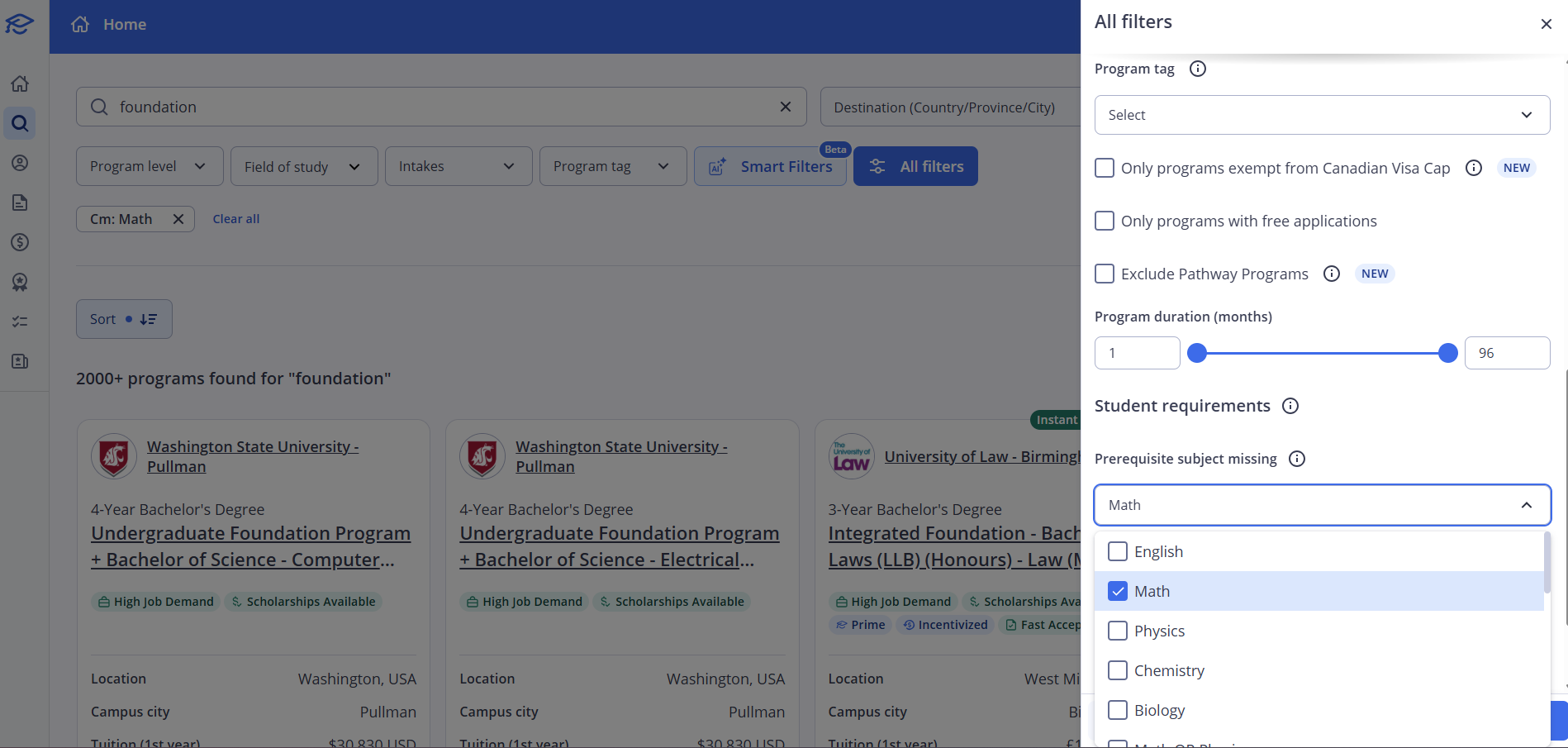Close the All filters panel
The height and width of the screenshot is (748, 1568).
1547,24
